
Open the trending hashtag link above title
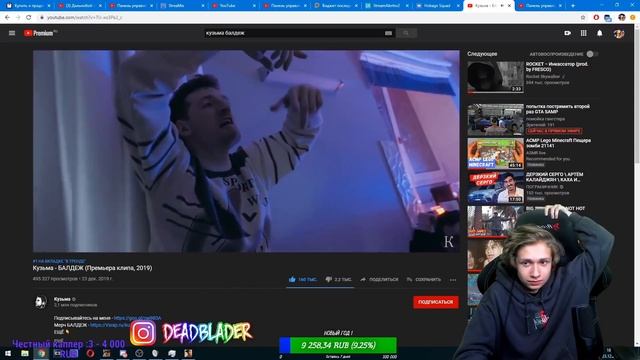pos(59,261)
